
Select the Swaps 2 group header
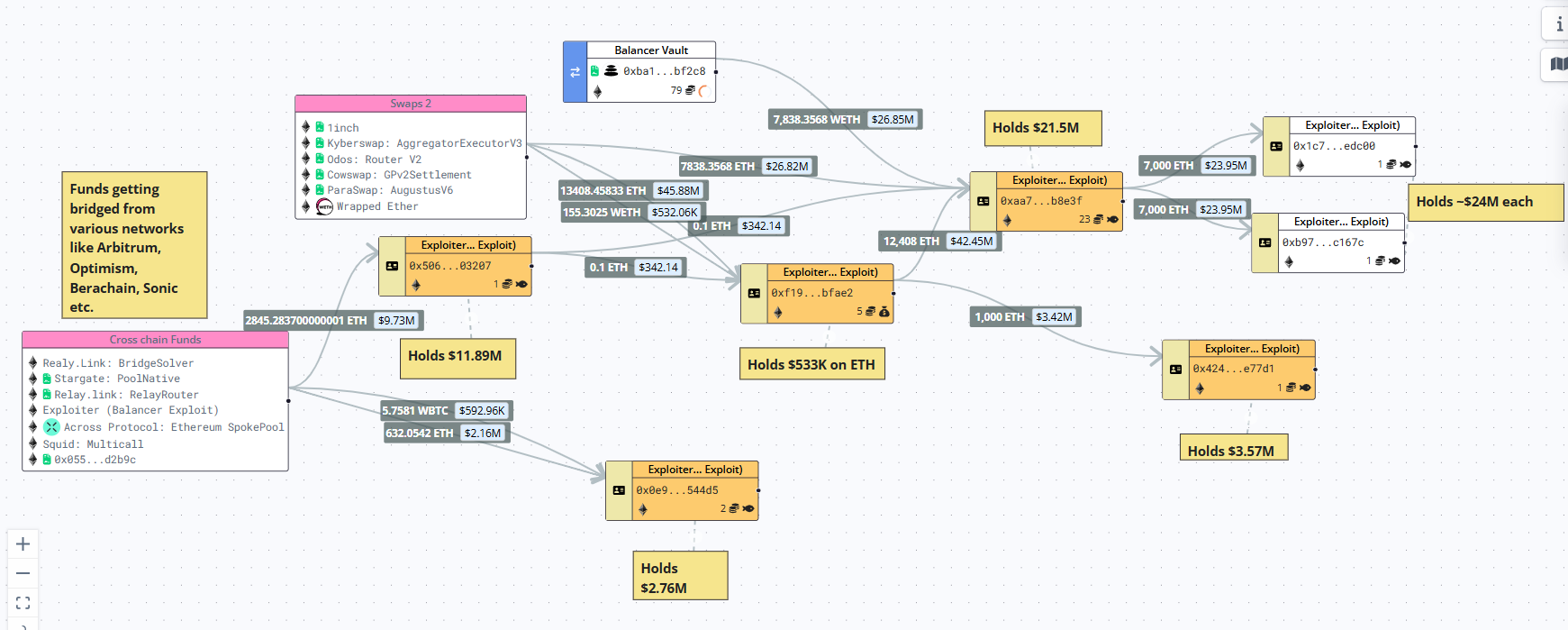[411, 104]
